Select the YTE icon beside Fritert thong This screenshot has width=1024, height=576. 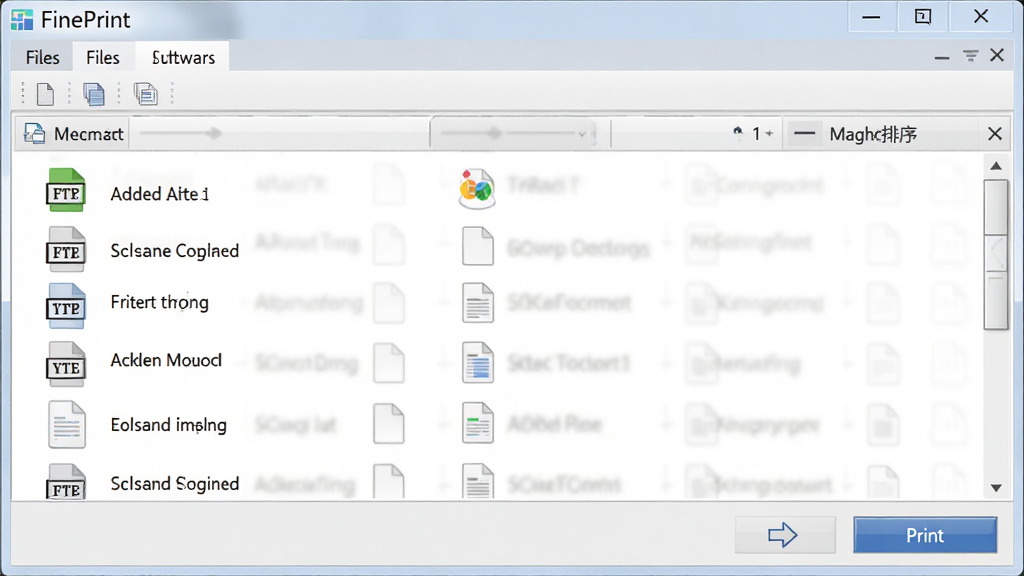click(x=65, y=306)
